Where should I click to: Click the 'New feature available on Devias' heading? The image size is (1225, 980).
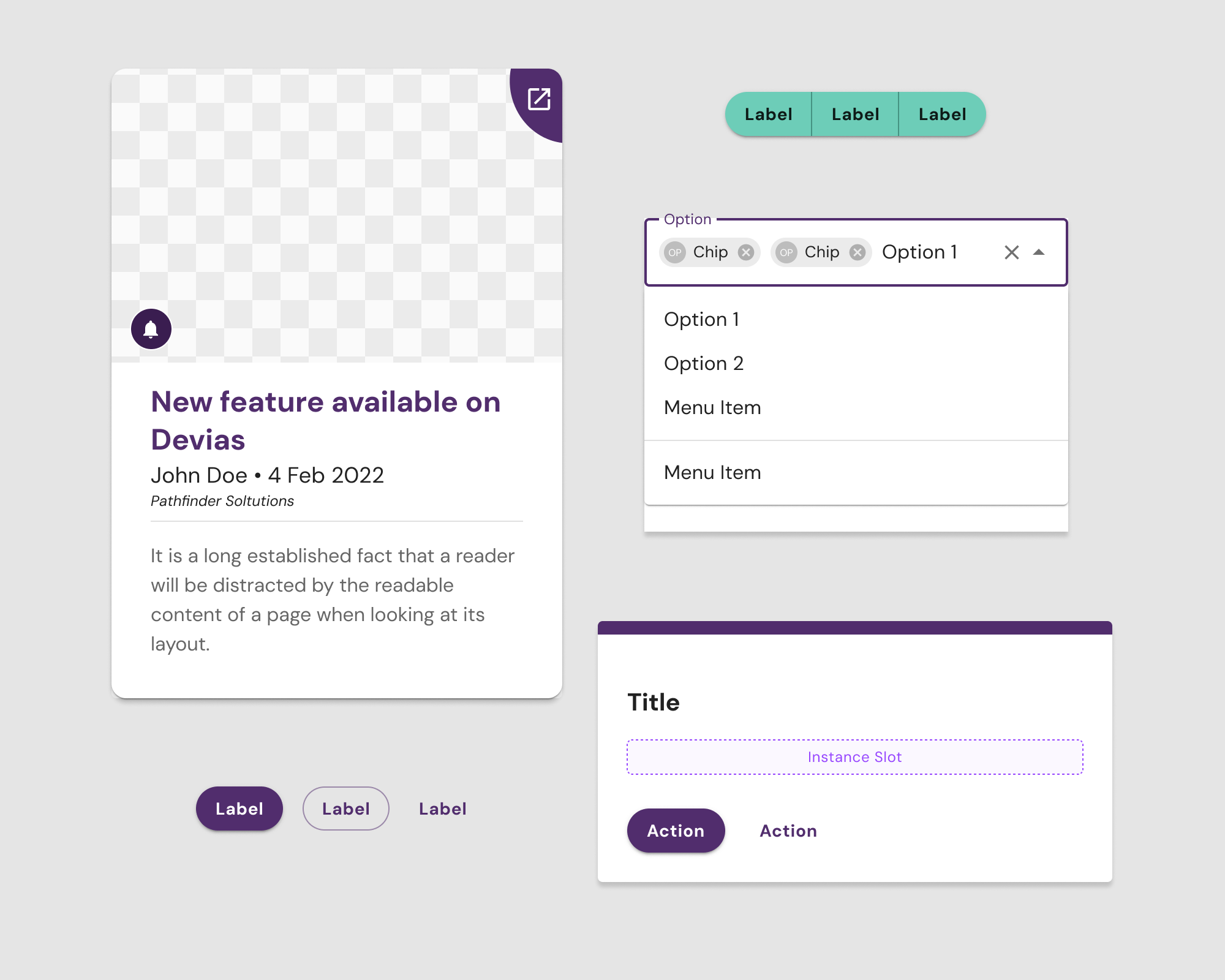point(326,421)
